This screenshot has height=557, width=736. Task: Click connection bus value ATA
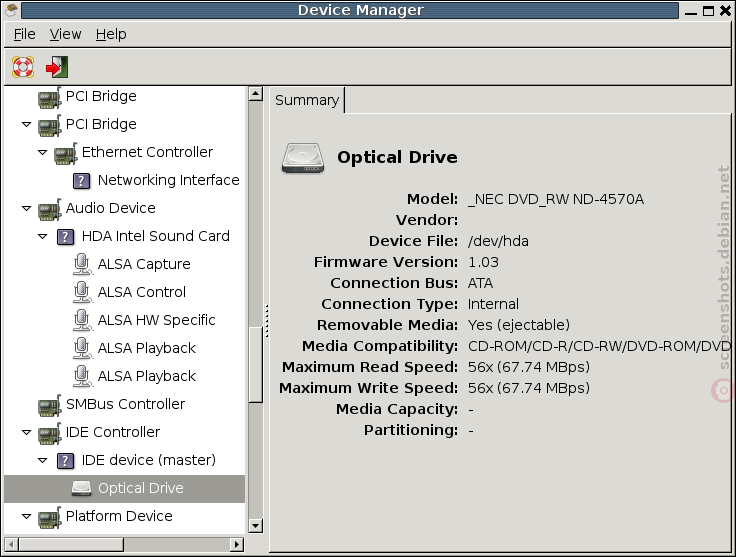point(480,283)
